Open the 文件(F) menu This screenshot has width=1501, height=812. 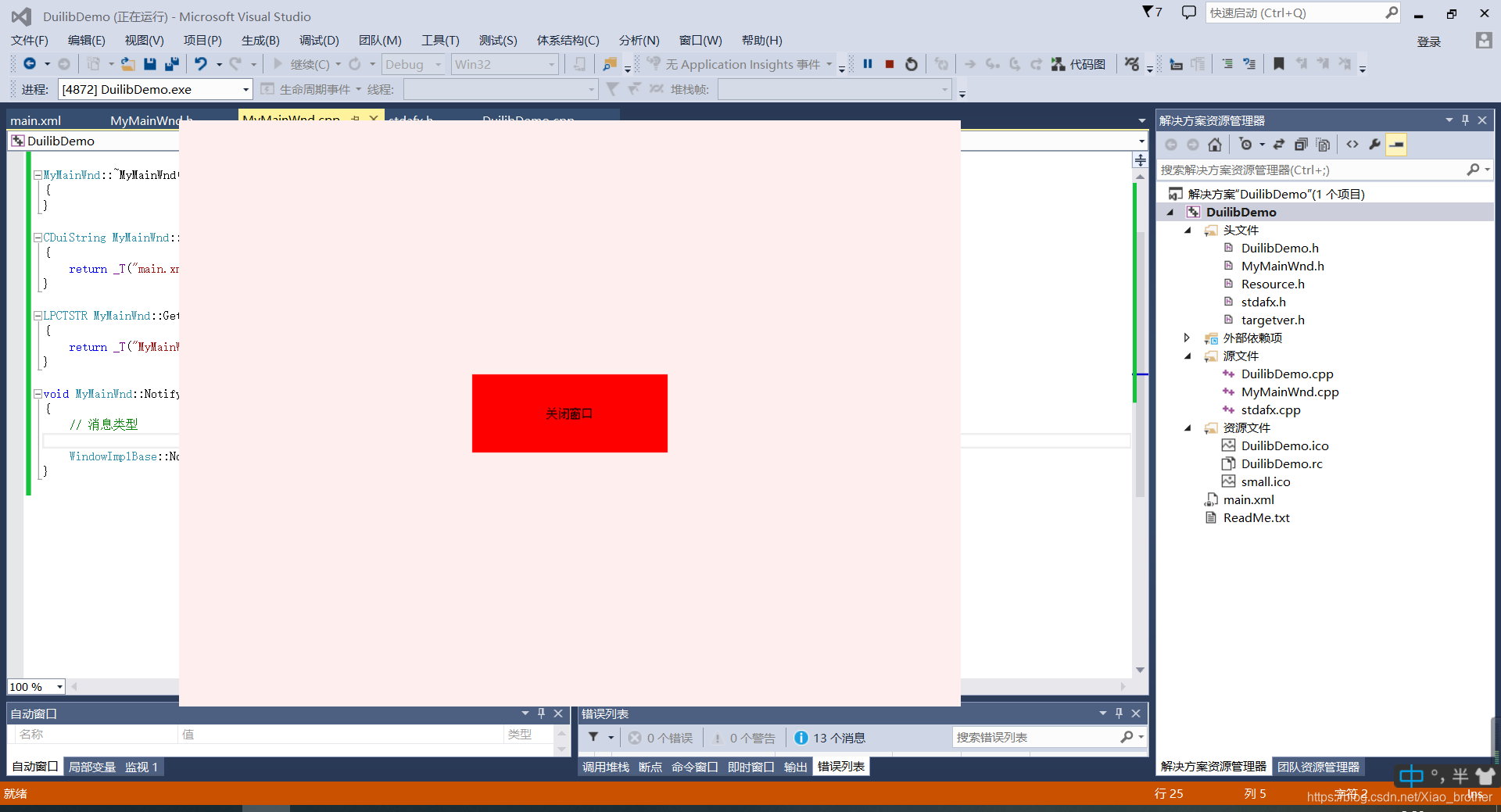(x=30, y=41)
